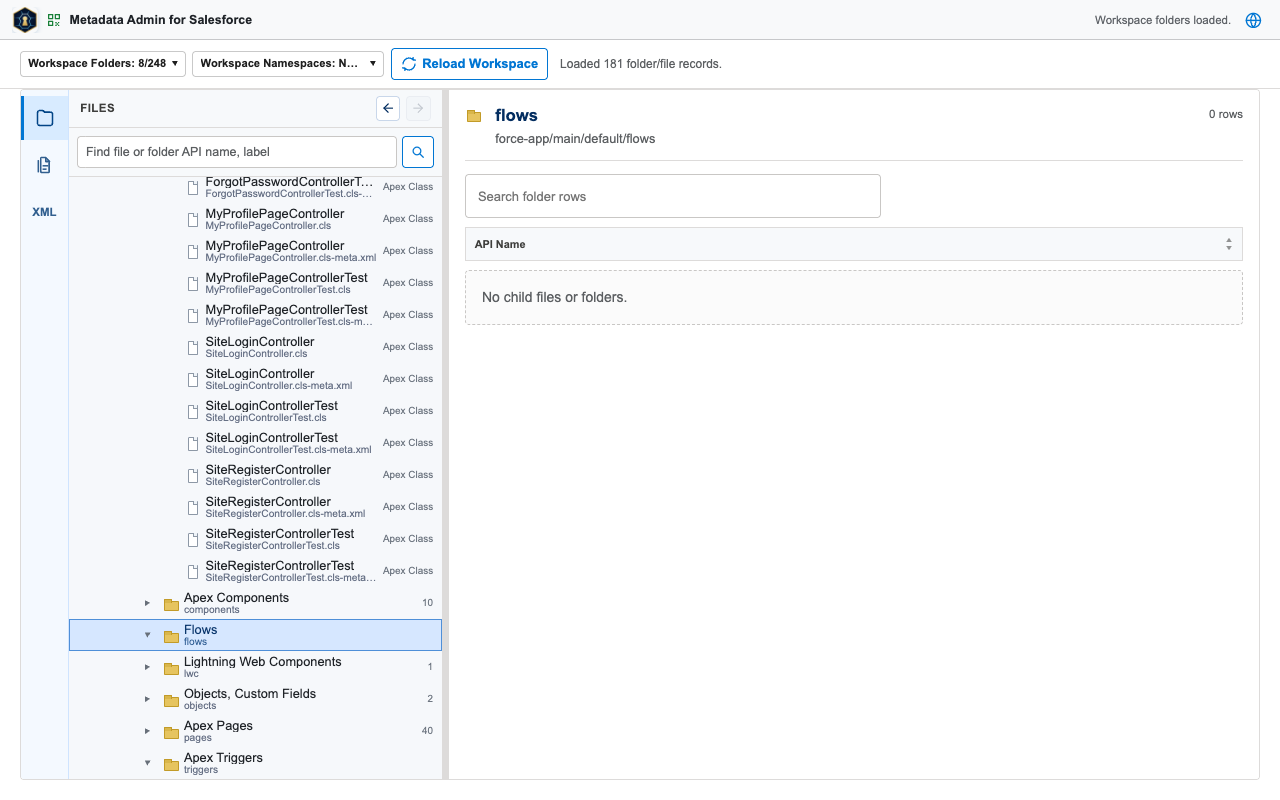The image size is (1280, 800).
Task: Click folder icon of Lightning Web Components
Action: coord(171,668)
